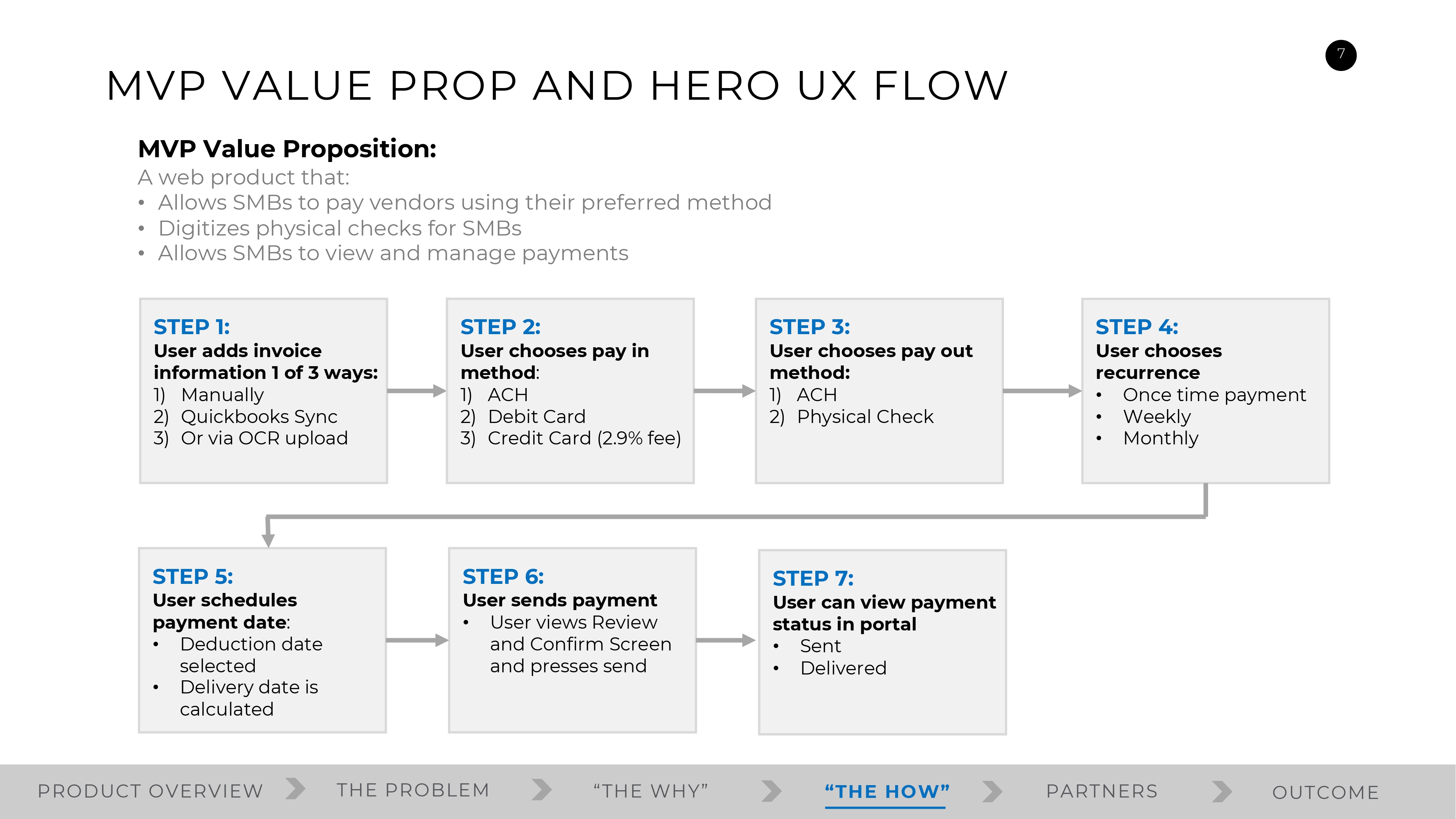Switch to "THE WHY" section
Screen dimensions: 1456x819
click(x=650, y=791)
